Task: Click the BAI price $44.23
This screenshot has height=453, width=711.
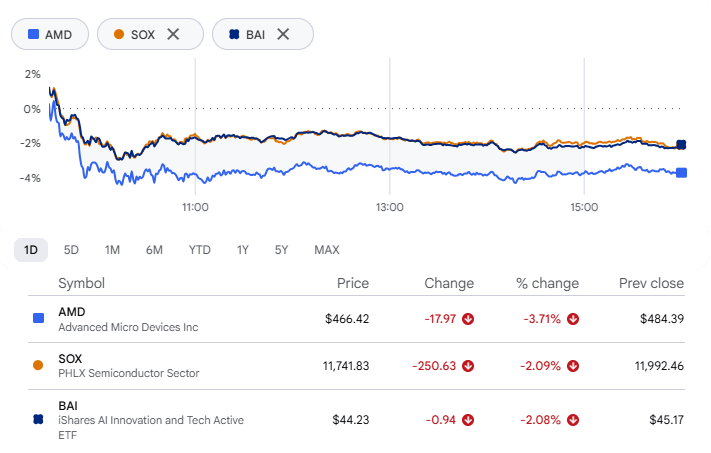Action: pos(351,420)
